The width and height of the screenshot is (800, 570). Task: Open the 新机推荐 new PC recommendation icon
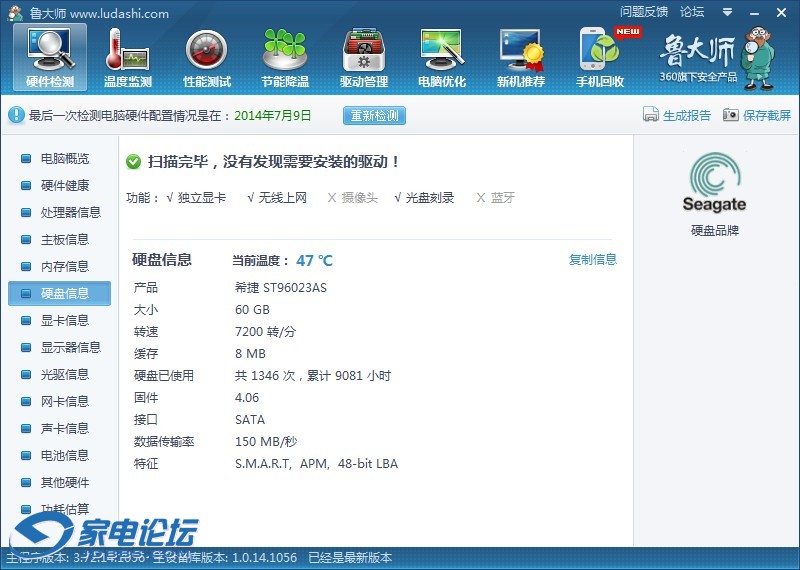point(521,57)
